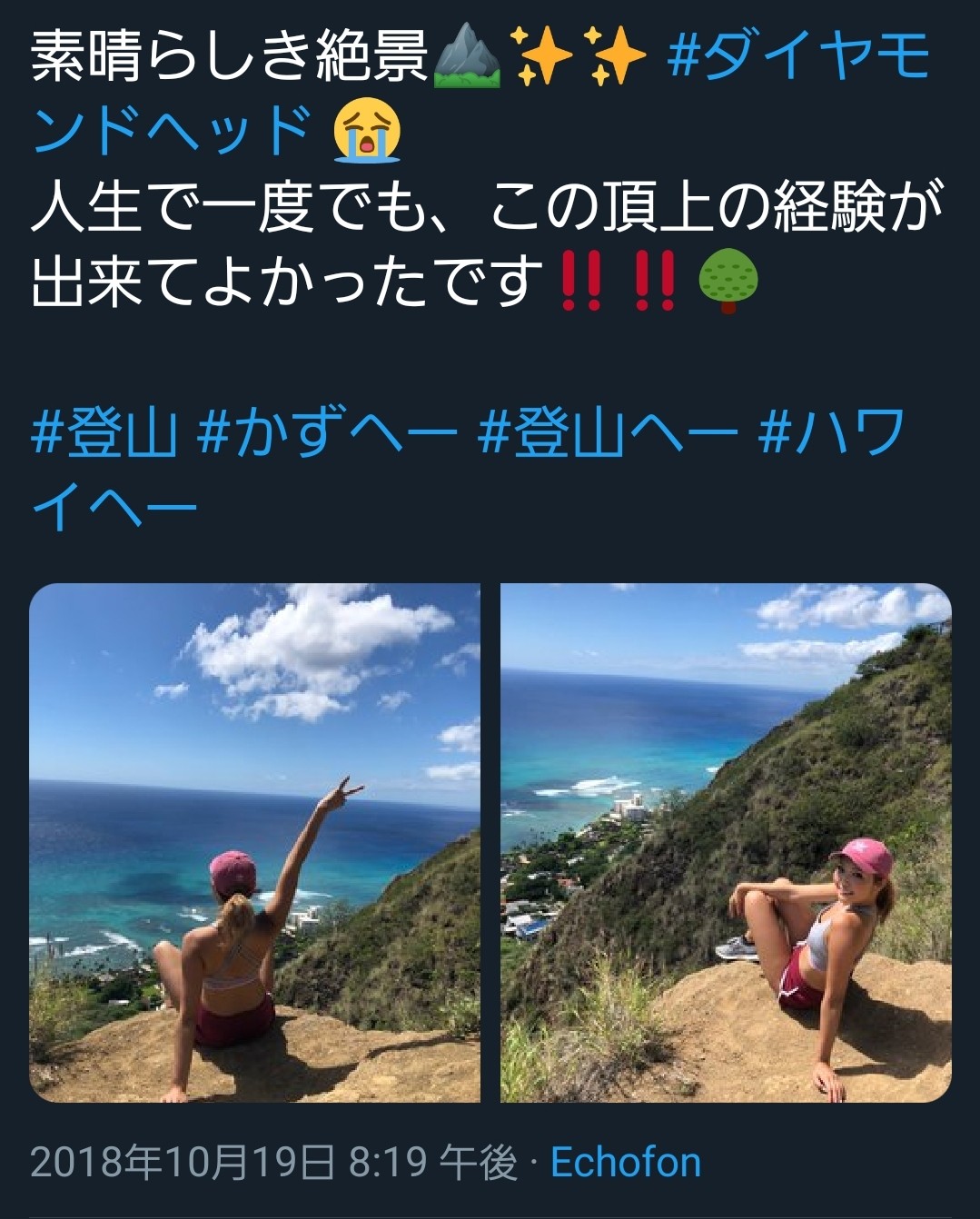
Task: Open the Echofon source link
Action: (626, 1163)
